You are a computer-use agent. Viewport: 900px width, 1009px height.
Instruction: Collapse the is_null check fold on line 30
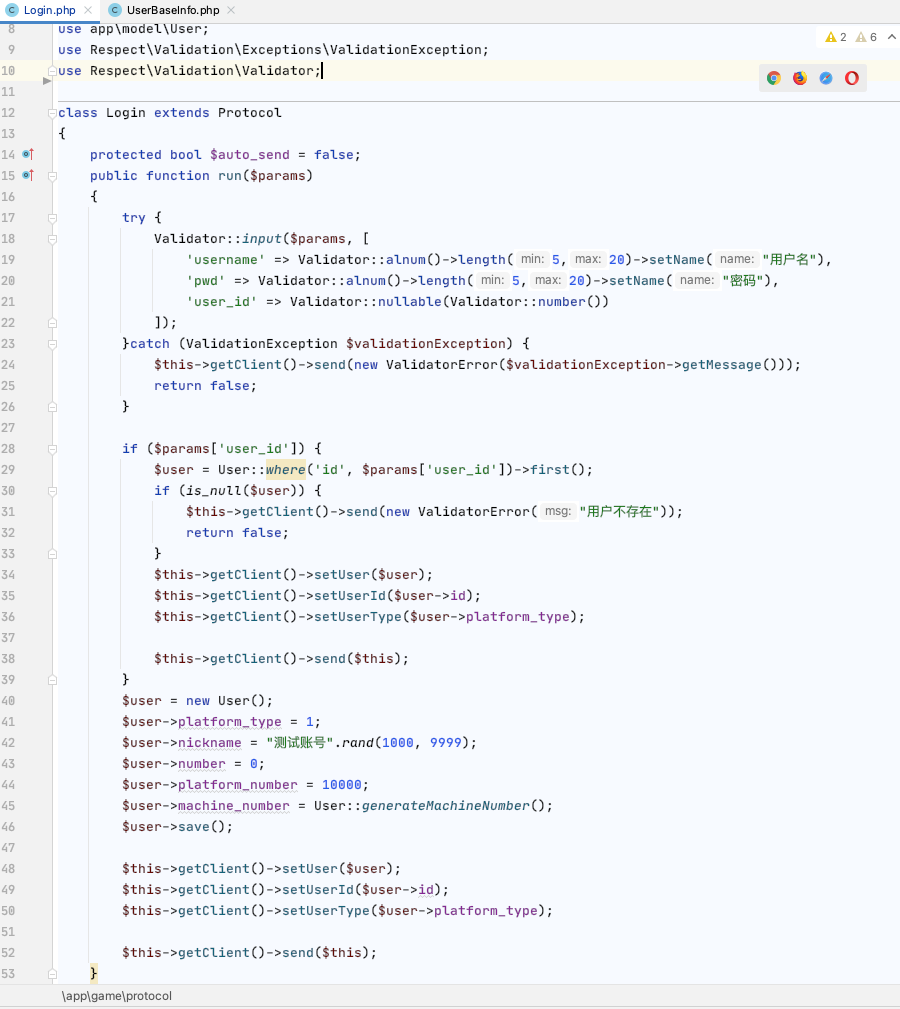pos(52,491)
